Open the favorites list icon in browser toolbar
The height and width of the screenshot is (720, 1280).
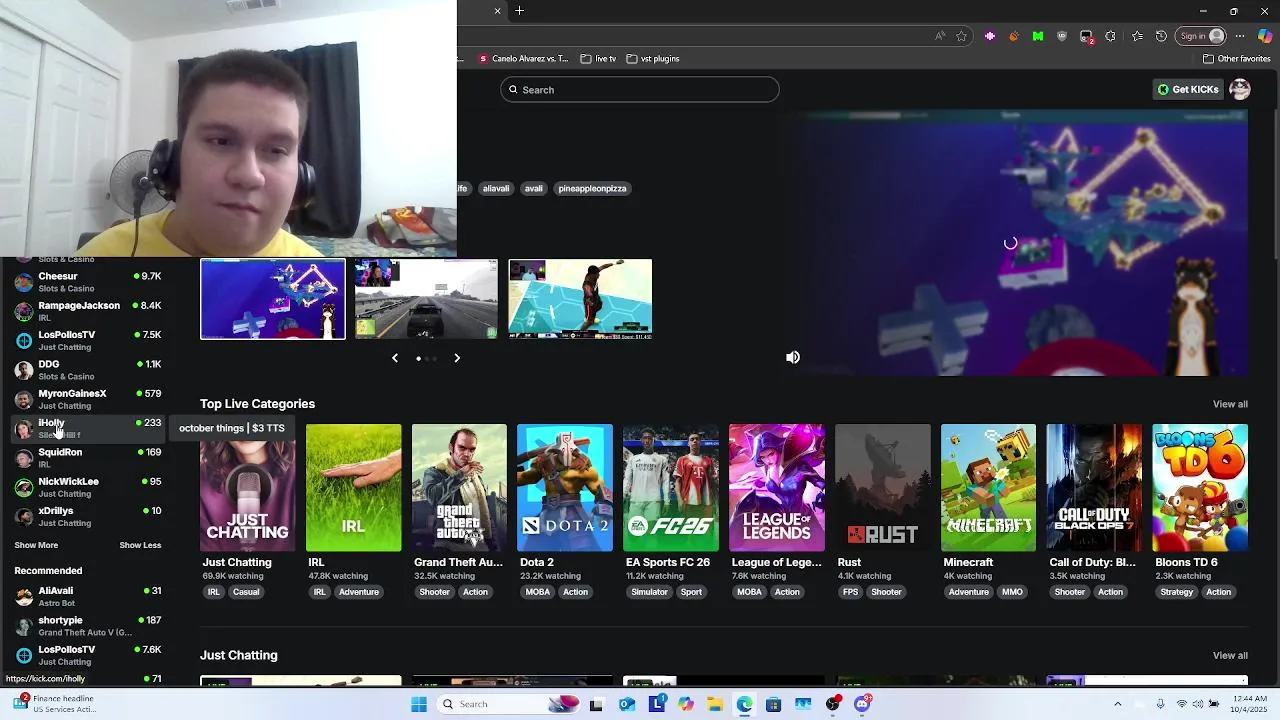1137,36
